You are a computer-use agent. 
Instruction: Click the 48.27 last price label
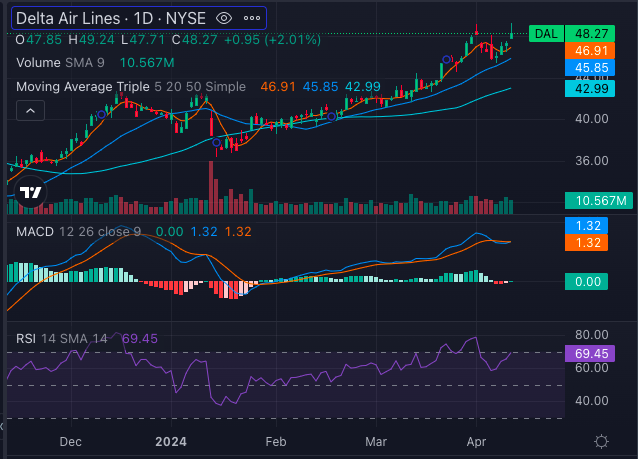point(590,34)
